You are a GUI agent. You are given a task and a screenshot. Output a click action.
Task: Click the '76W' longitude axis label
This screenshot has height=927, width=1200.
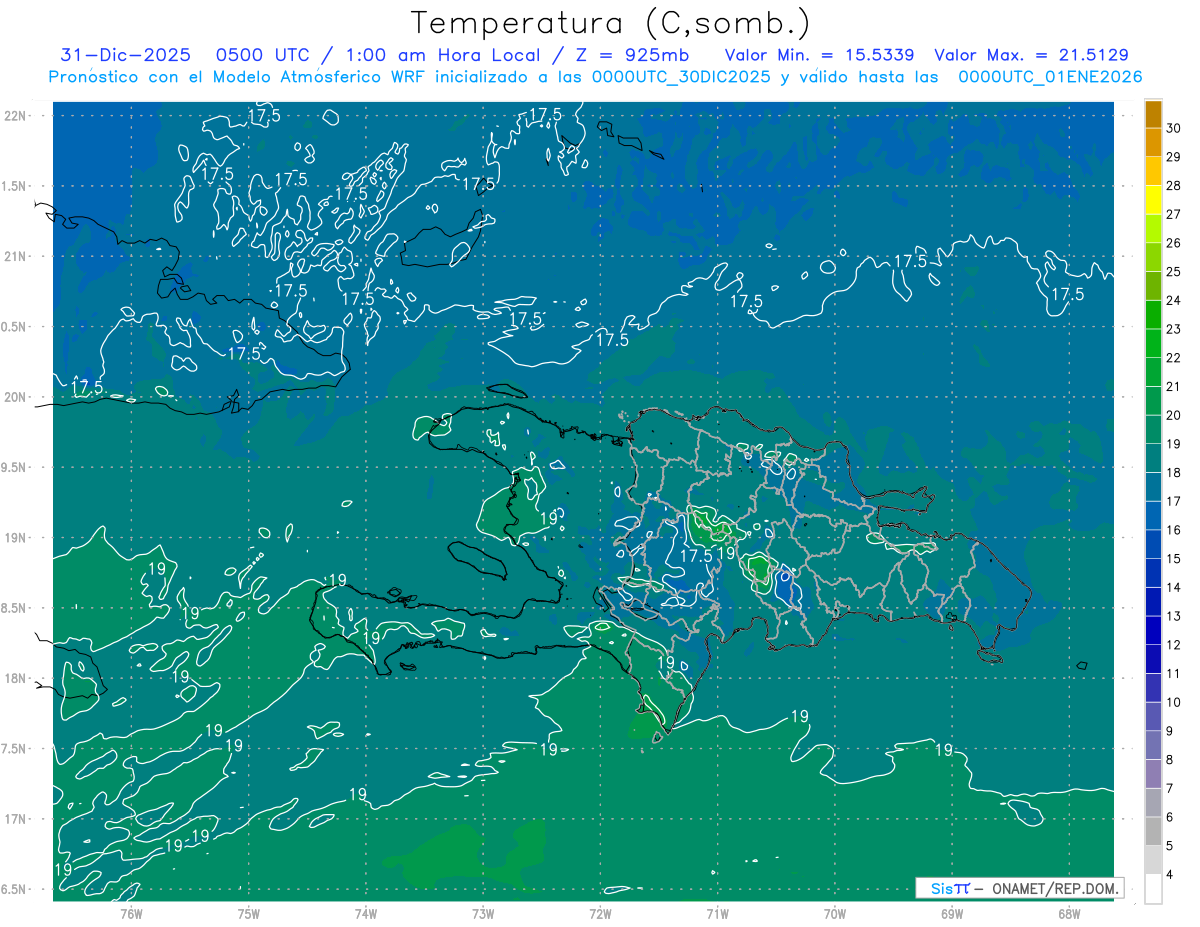coord(131,913)
